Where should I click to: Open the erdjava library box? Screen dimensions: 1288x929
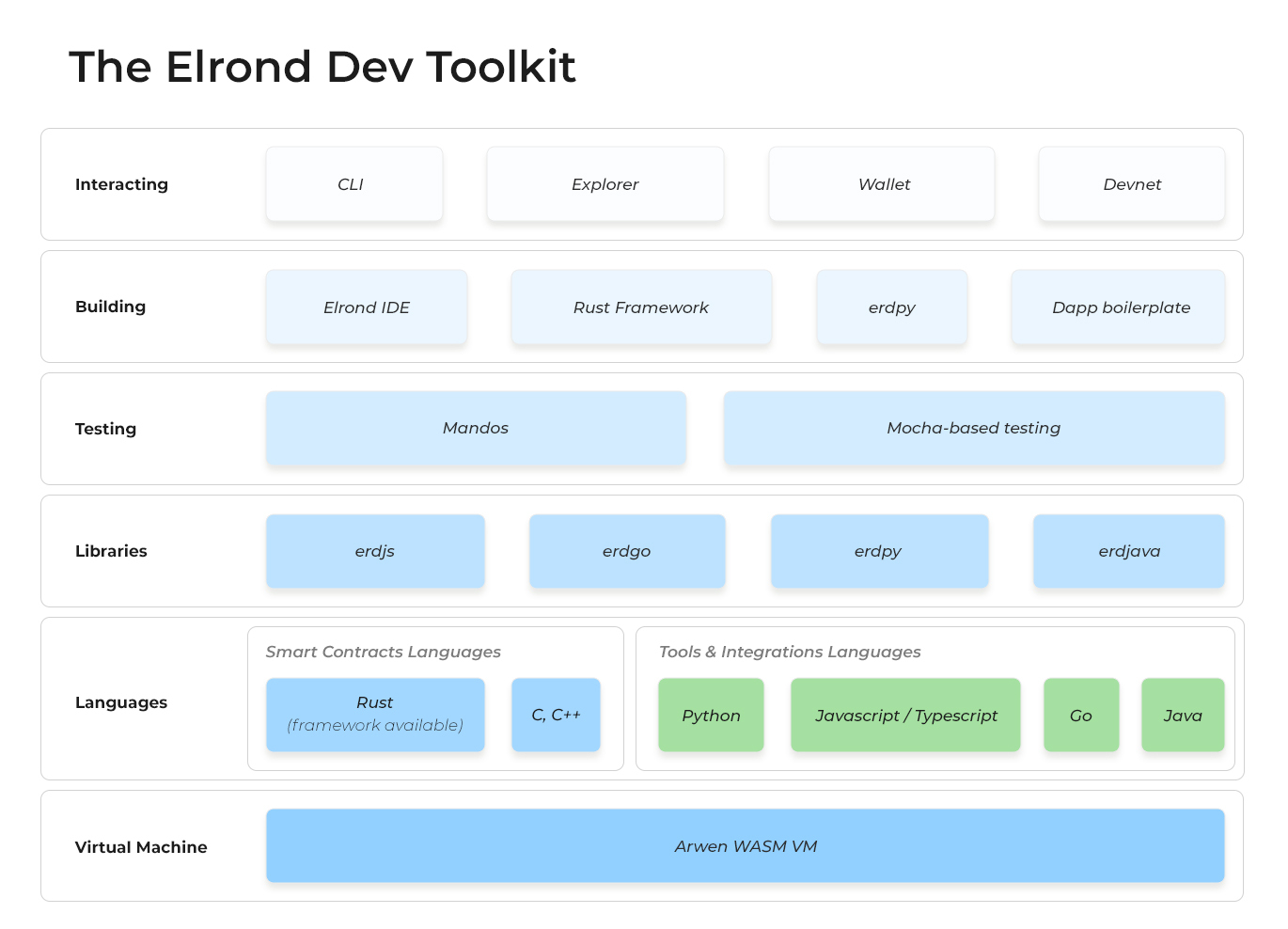click(x=1128, y=551)
